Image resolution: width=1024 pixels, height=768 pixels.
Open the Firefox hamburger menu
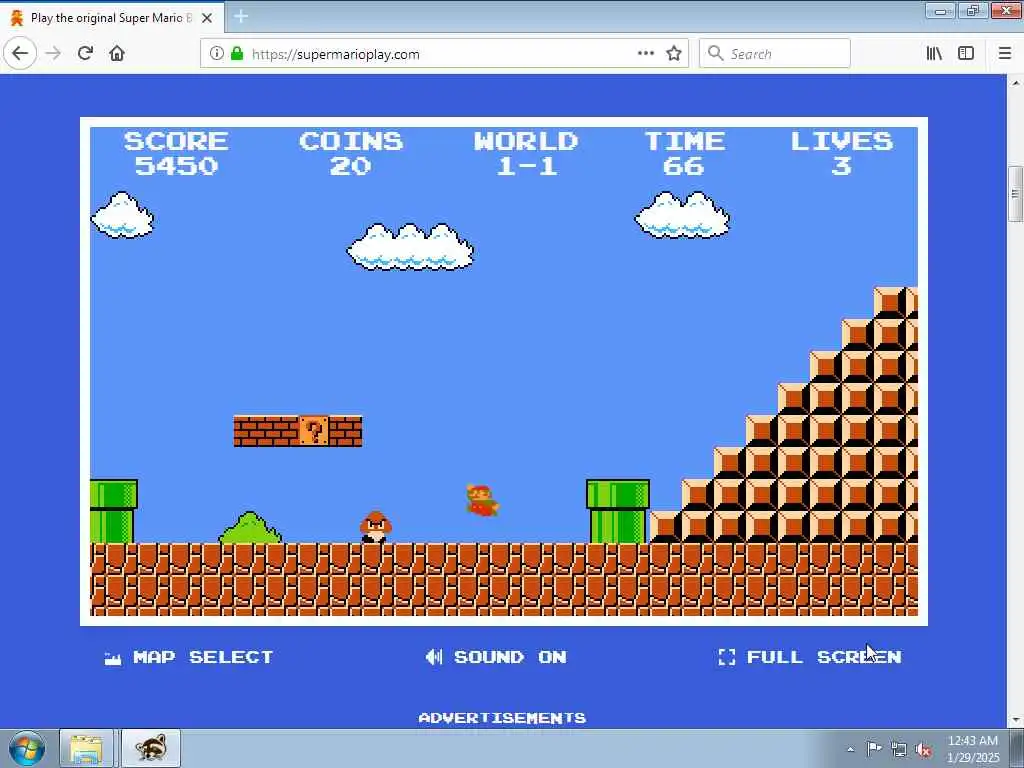tap(1005, 54)
